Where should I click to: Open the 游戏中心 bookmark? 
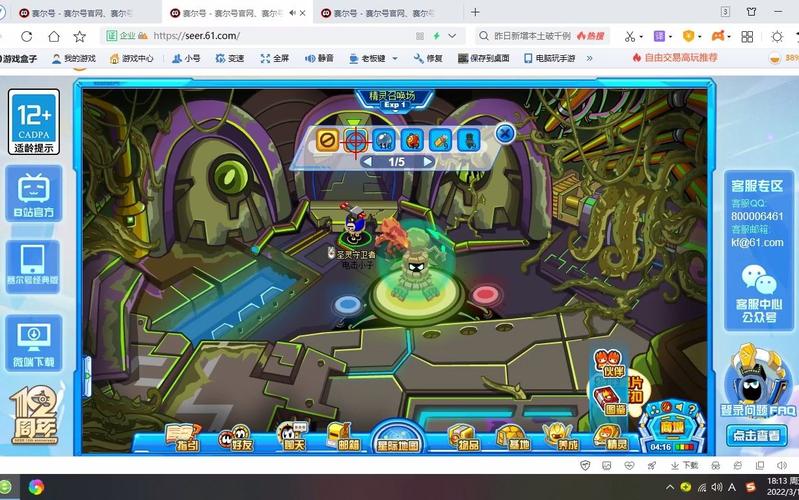point(131,59)
